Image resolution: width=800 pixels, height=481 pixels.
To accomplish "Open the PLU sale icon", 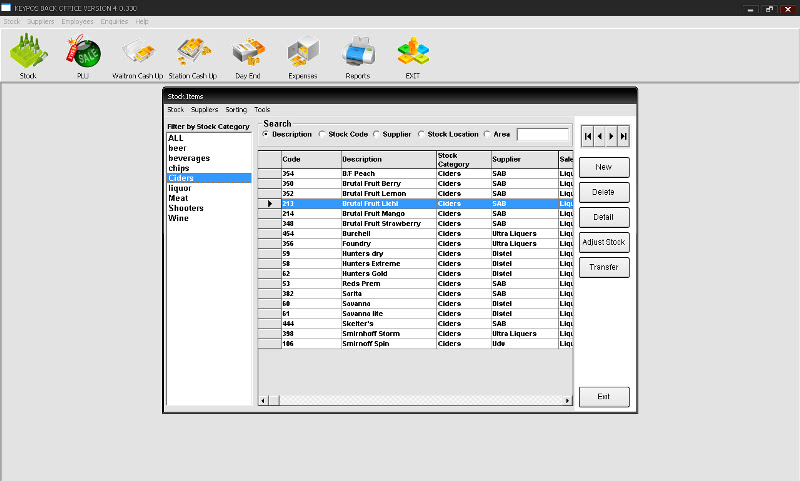I will tap(83, 56).
